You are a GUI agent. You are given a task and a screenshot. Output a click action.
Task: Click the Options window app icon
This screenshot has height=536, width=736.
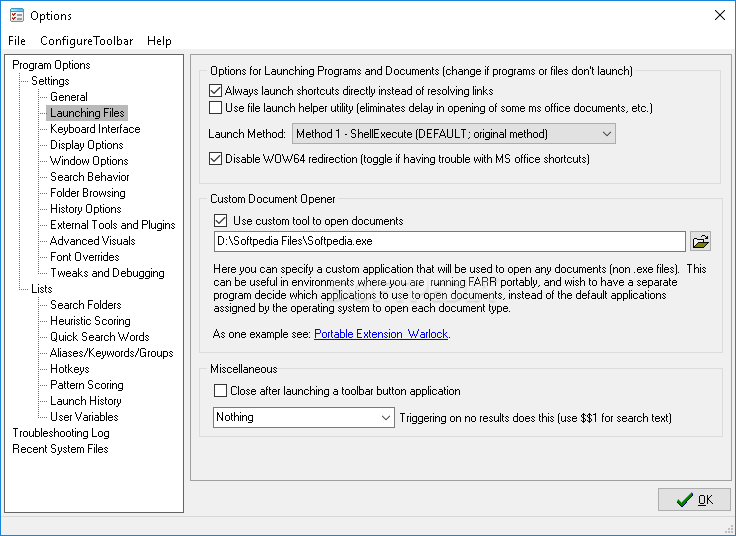(17, 15)
